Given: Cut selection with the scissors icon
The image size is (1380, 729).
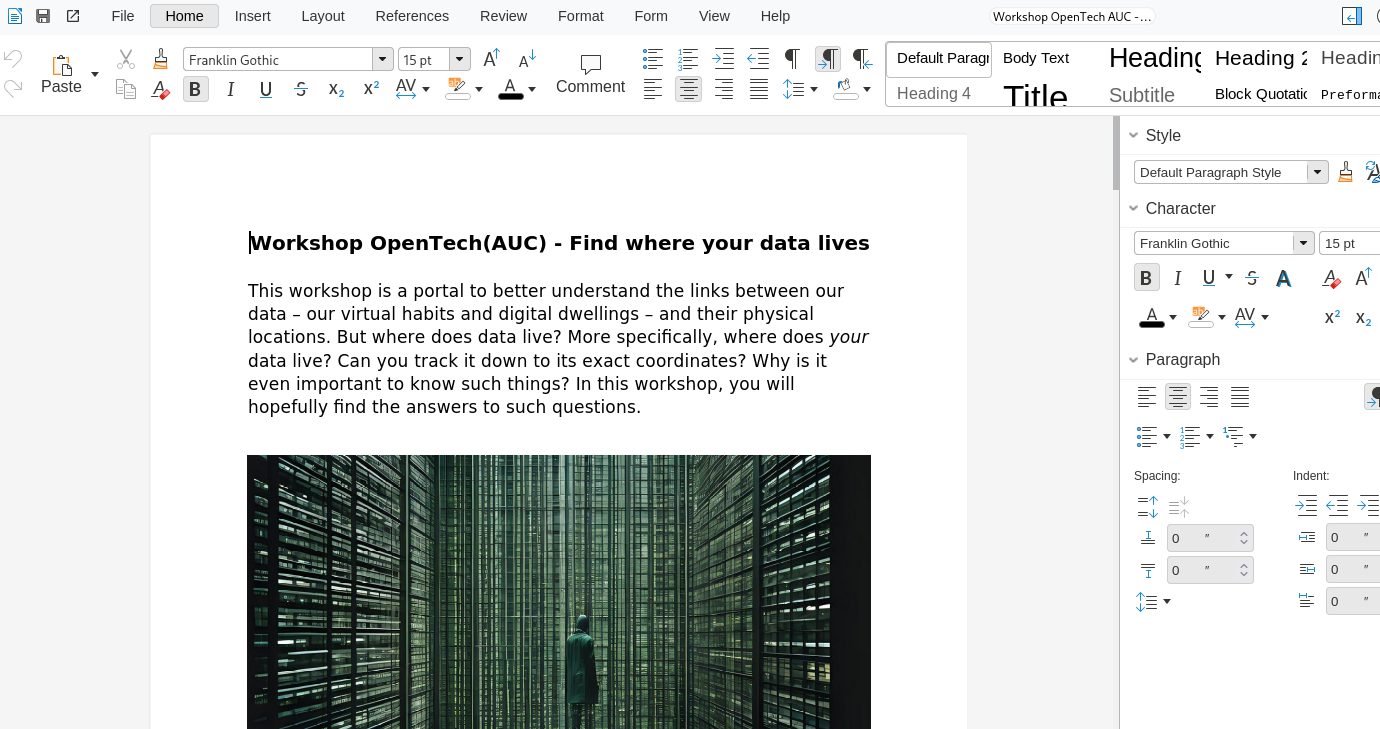Looking at the screenshot, I should pyautogui.click(x=126, y=59).
